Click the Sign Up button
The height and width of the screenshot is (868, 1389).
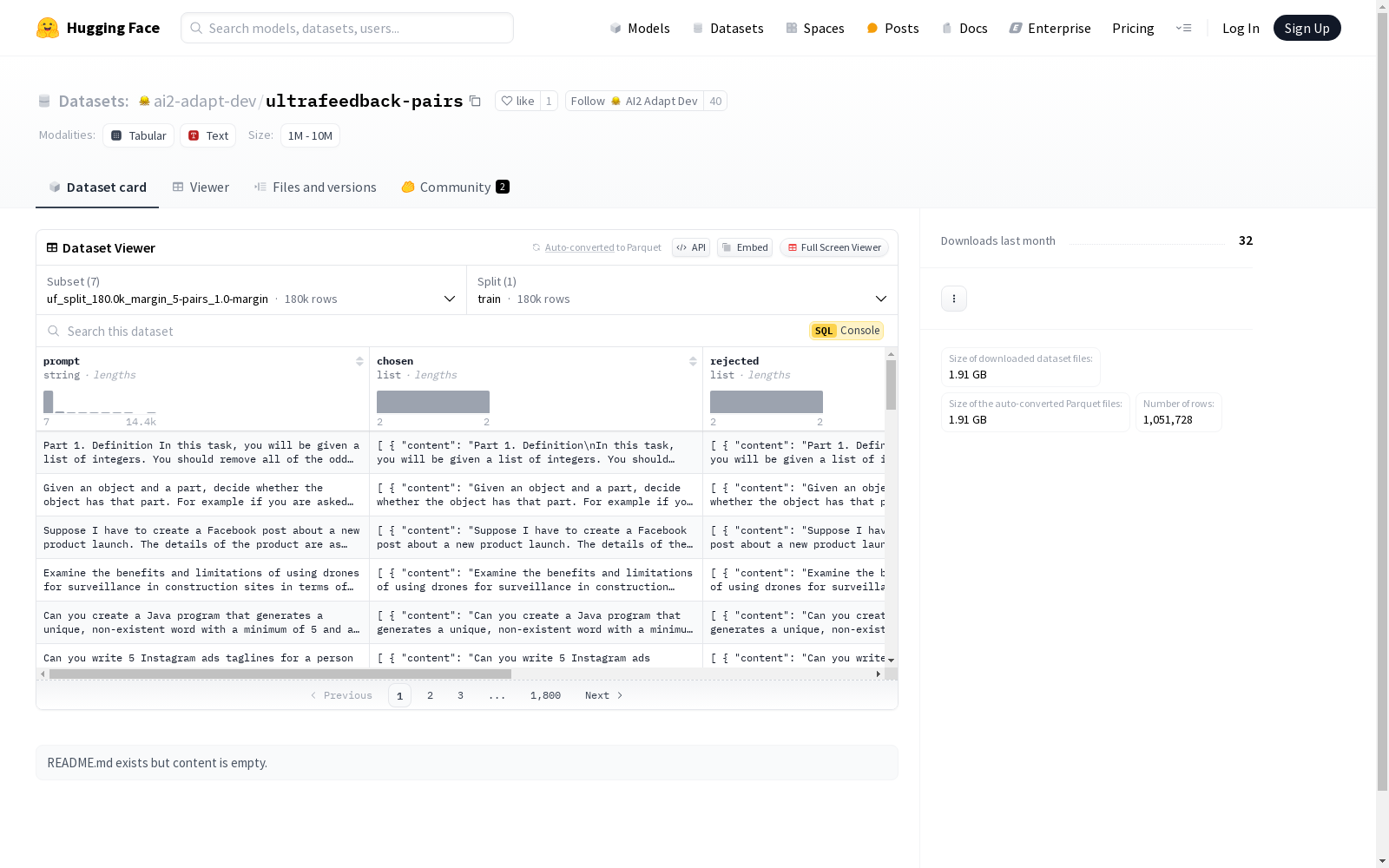pos(1307,28)
